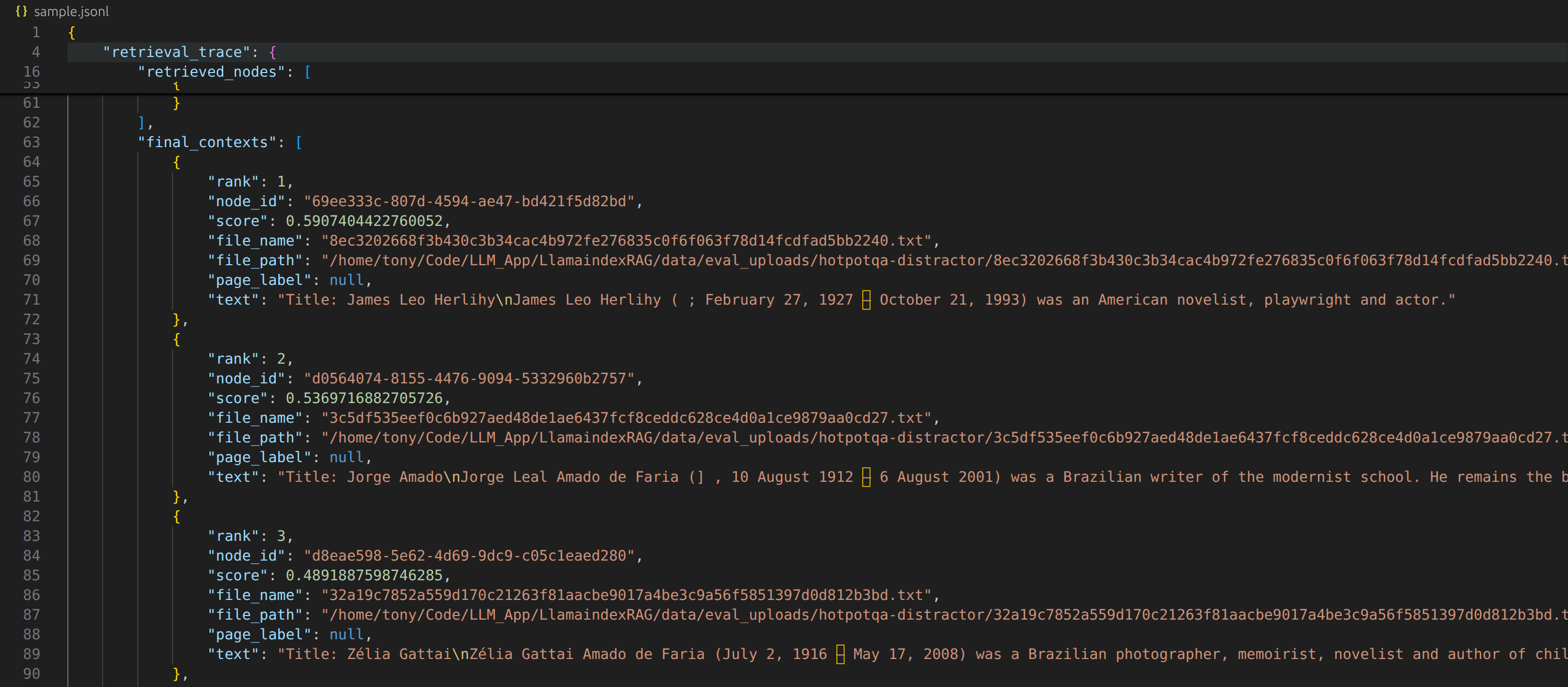
Task: Click file_name starting 32a19c7852a559d1
Action: pos(626,595)
